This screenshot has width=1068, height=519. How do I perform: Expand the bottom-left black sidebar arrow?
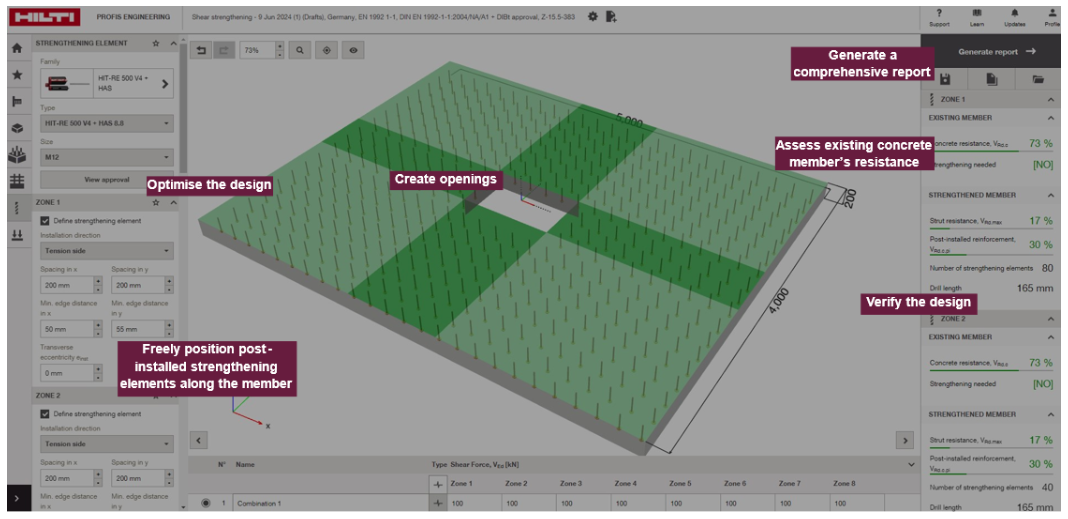[18, 499]
